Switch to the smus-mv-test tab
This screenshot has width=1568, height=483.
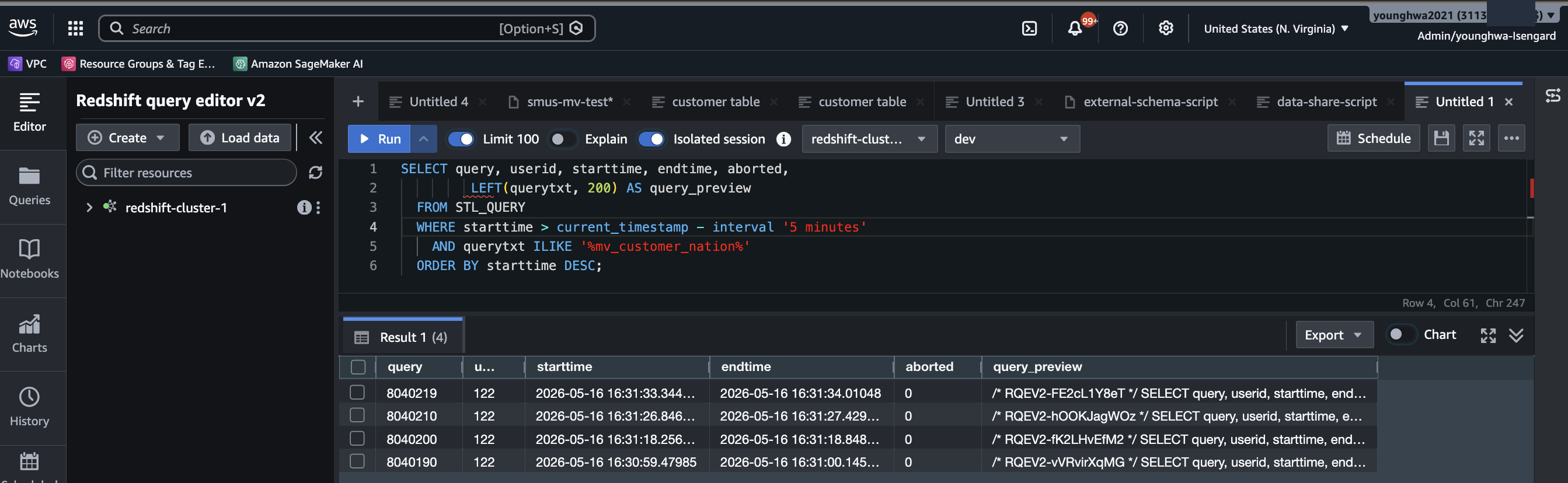tap(569, 102)
